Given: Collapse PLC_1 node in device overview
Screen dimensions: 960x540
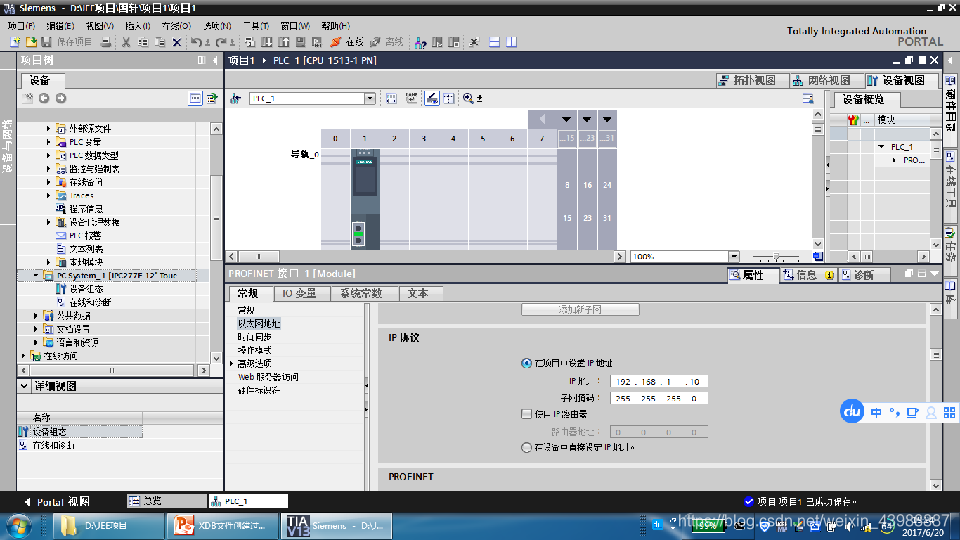Looking at the screenshot, I should (x=881, y=147).
